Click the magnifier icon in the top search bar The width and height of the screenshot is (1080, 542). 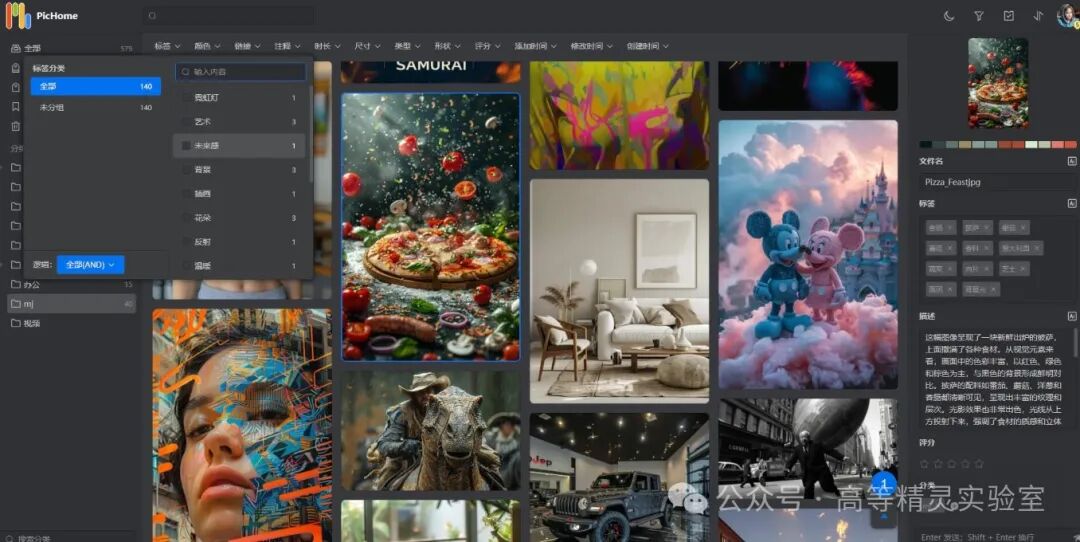(152, 16)
